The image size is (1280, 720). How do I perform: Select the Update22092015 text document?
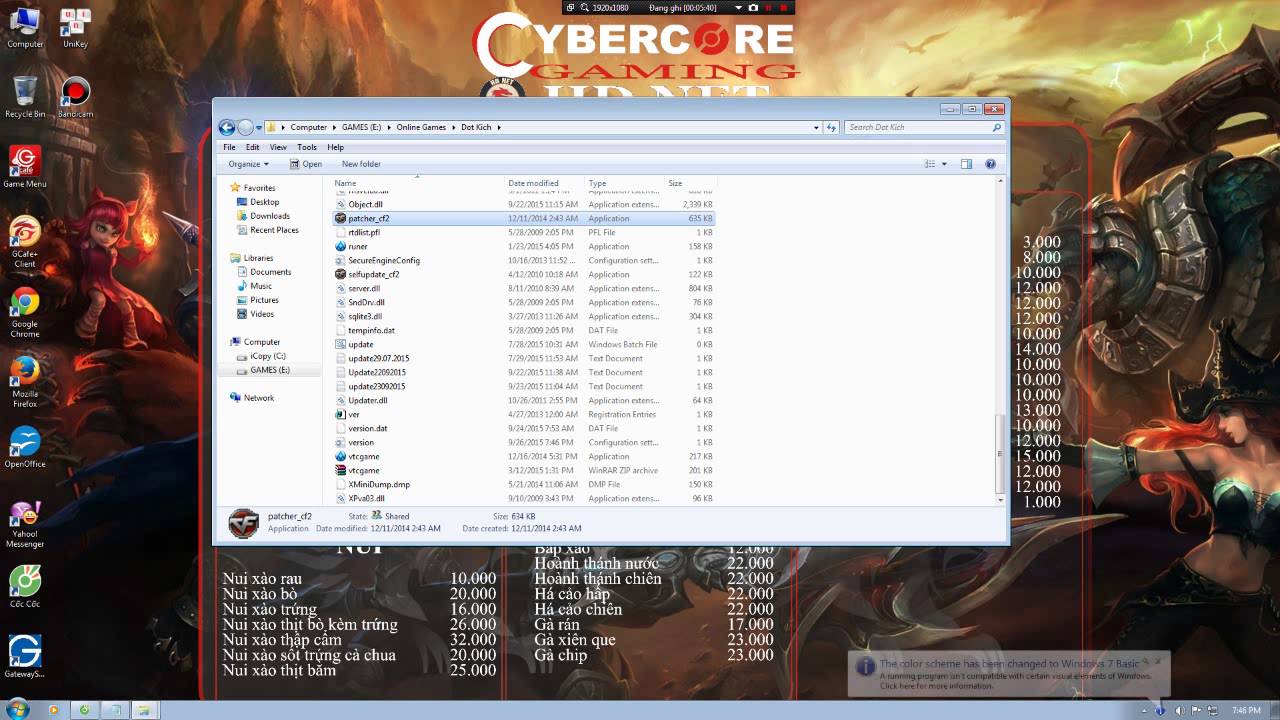coord(524,372)
